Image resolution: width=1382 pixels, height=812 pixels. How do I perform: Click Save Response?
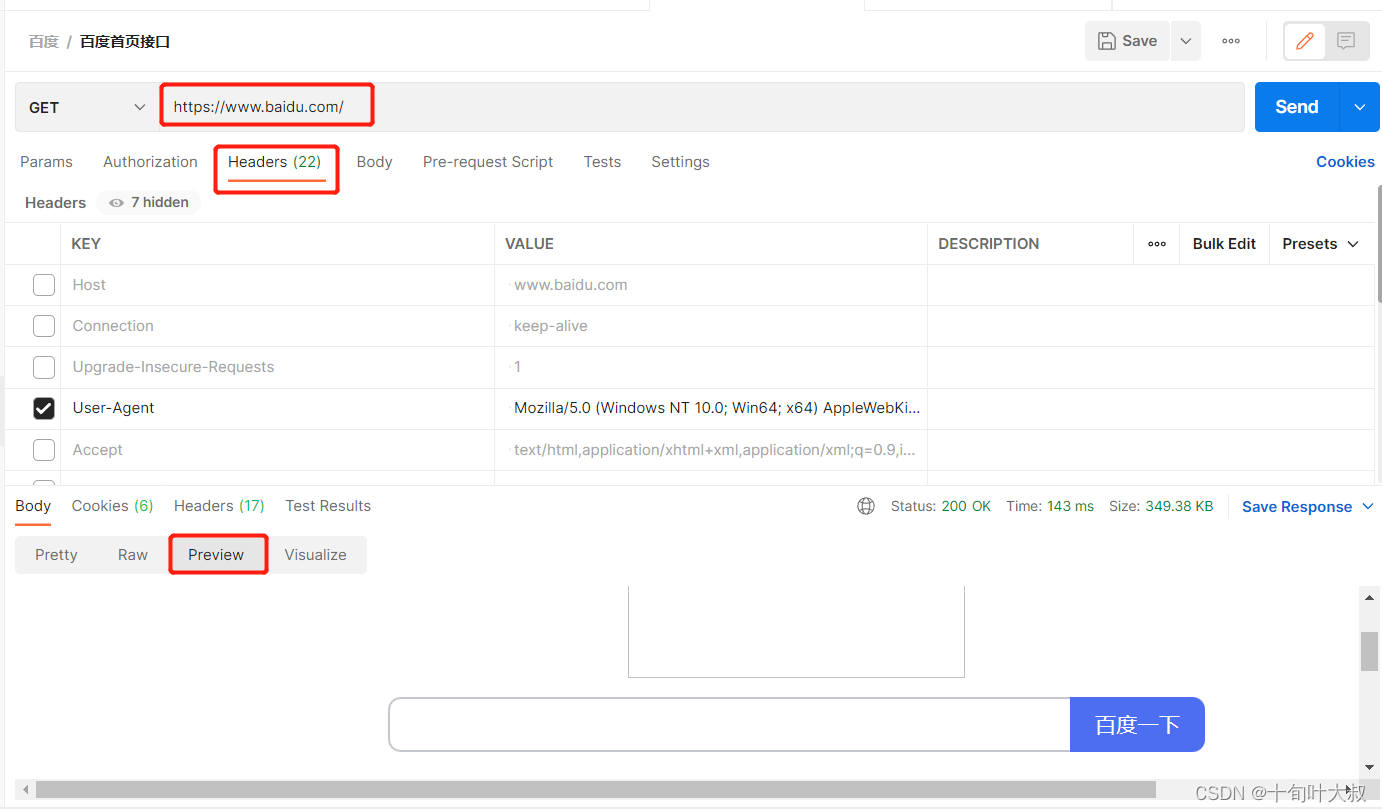1297,507
